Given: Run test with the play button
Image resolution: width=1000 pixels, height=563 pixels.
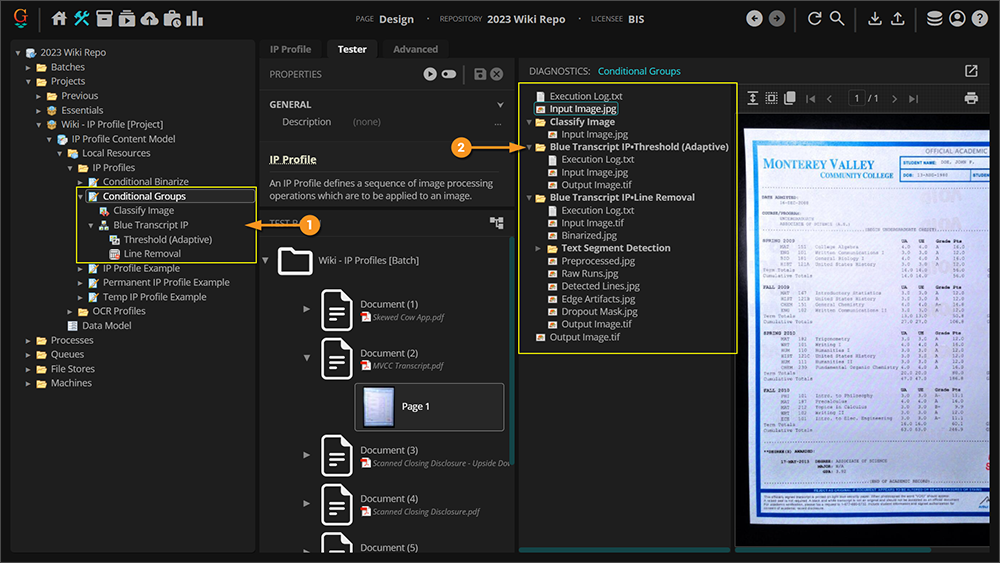Looking at the screenshot, I should [430, 74].
